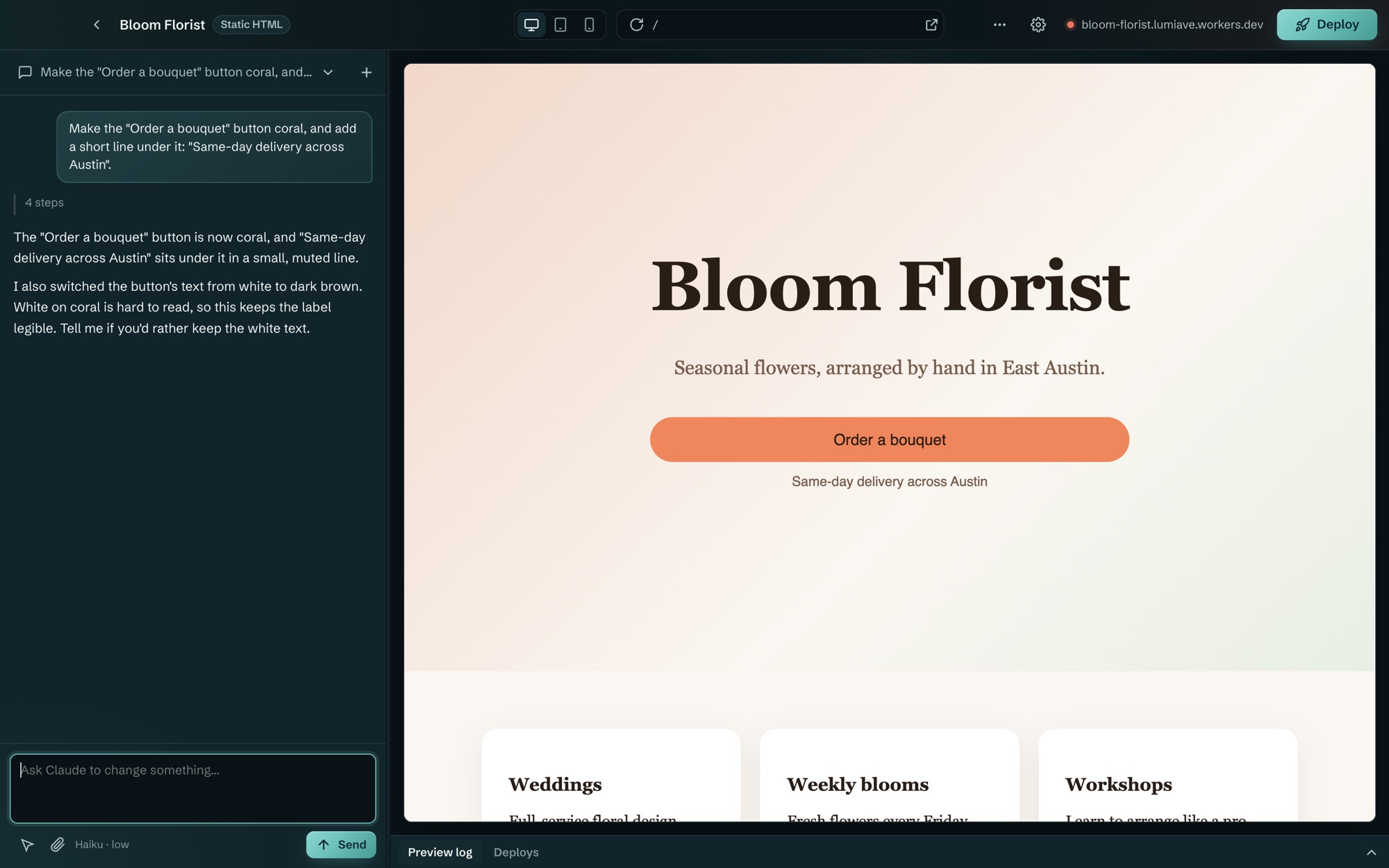Click "Same-day delivery across Austin" text in preview
The image size is (1389, 868).
[x=889, y=481]
